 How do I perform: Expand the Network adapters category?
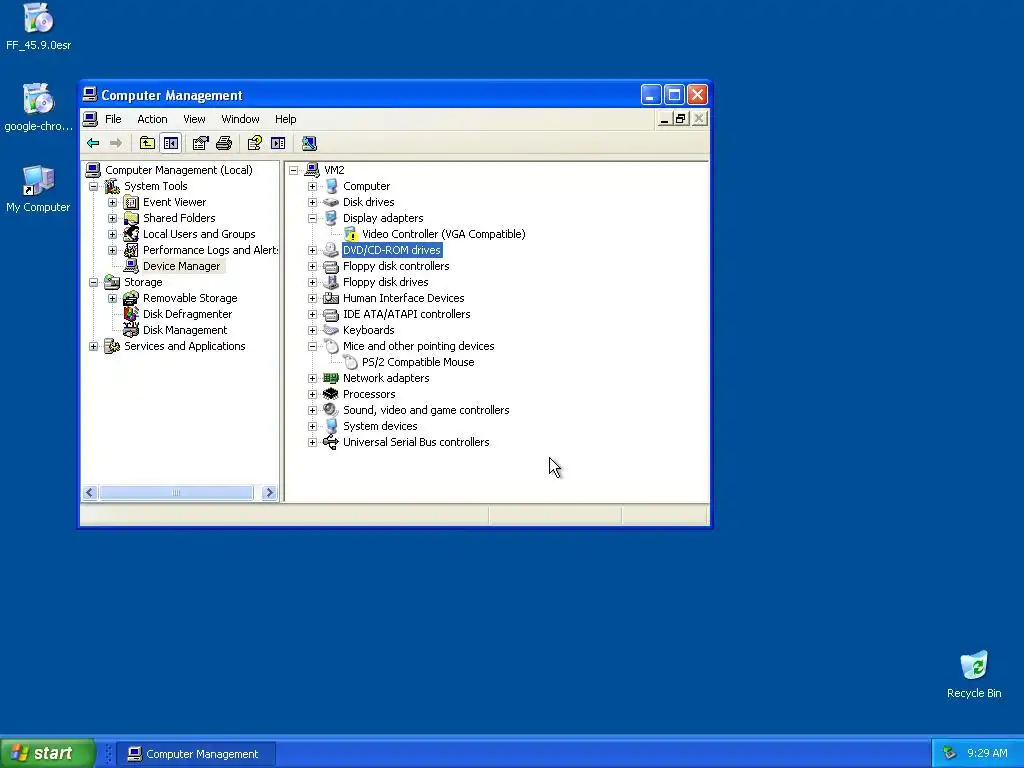pyautogui.click(x=312, y=378)
